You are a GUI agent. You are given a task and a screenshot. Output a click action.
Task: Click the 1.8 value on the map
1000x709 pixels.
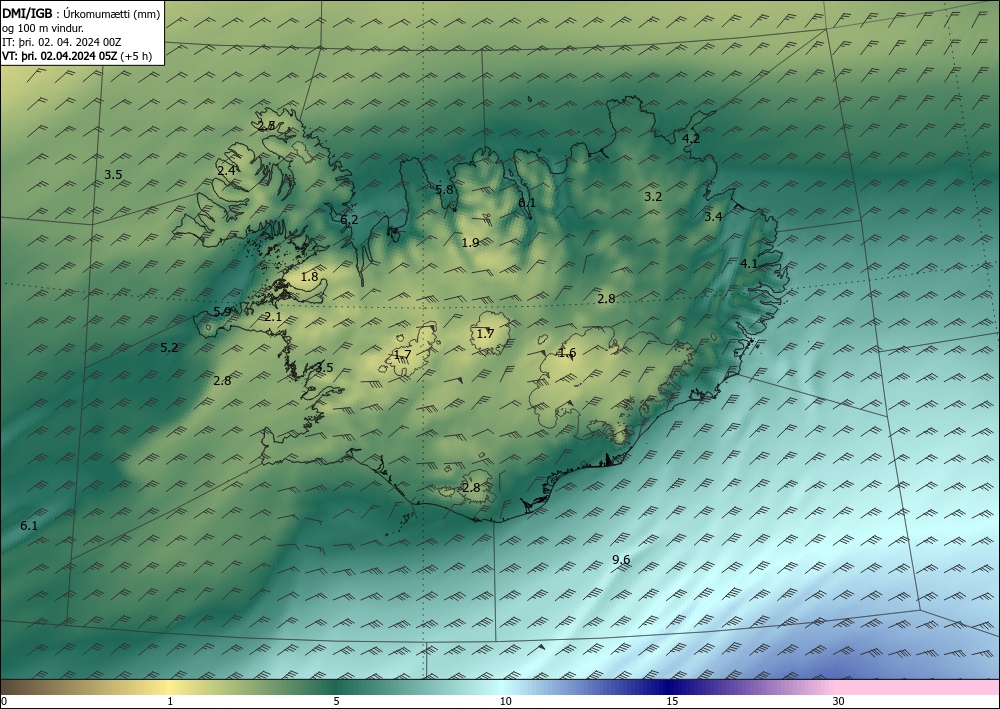click(309, 277)
